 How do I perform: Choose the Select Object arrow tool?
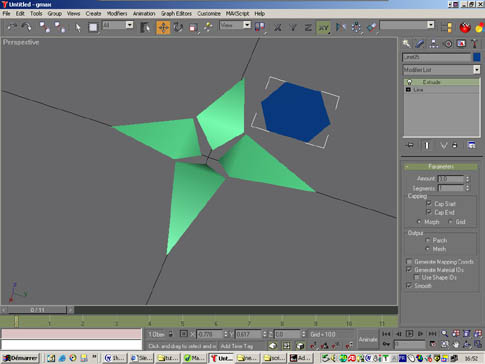coord(78,27)
